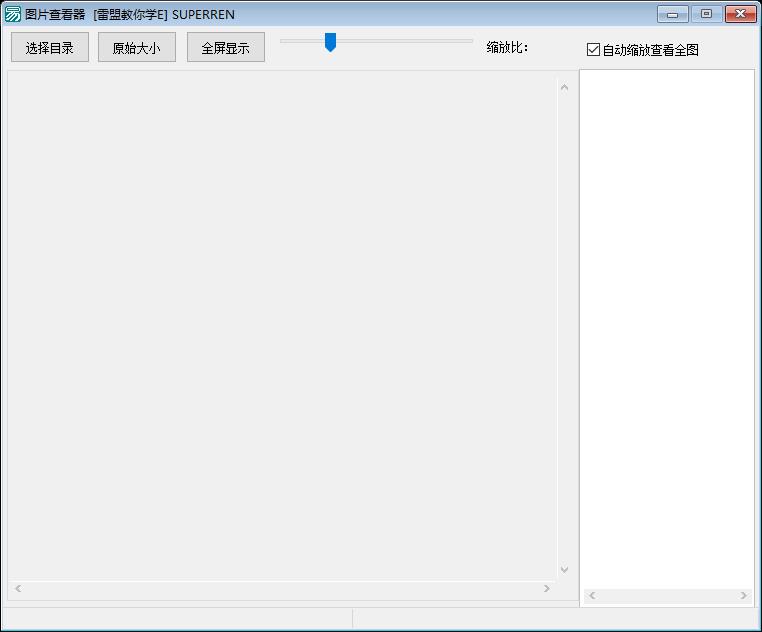Click the 原始大小 button
The image size is (762, 632).
pyautogui.click(x=137, y=48)
